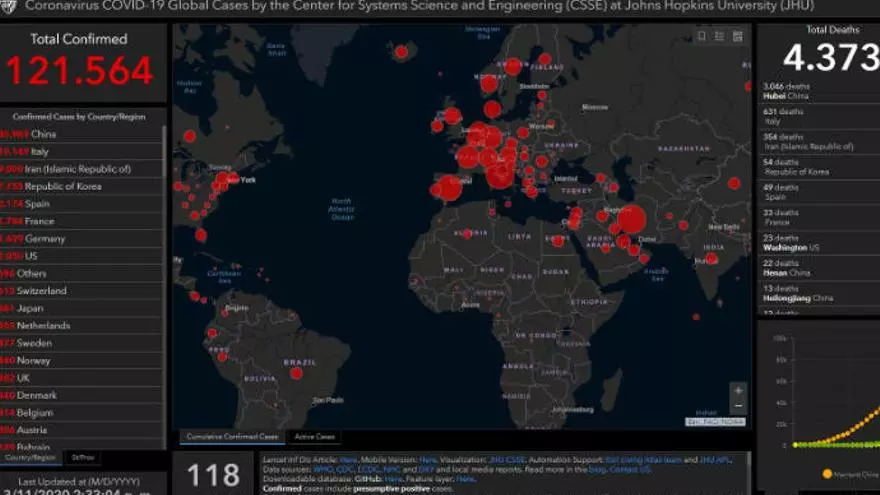Image resolution: width=880 pixels, height=495 pixels.
Task: Open the map bookmarks icon
Action: tap(703, 37)
